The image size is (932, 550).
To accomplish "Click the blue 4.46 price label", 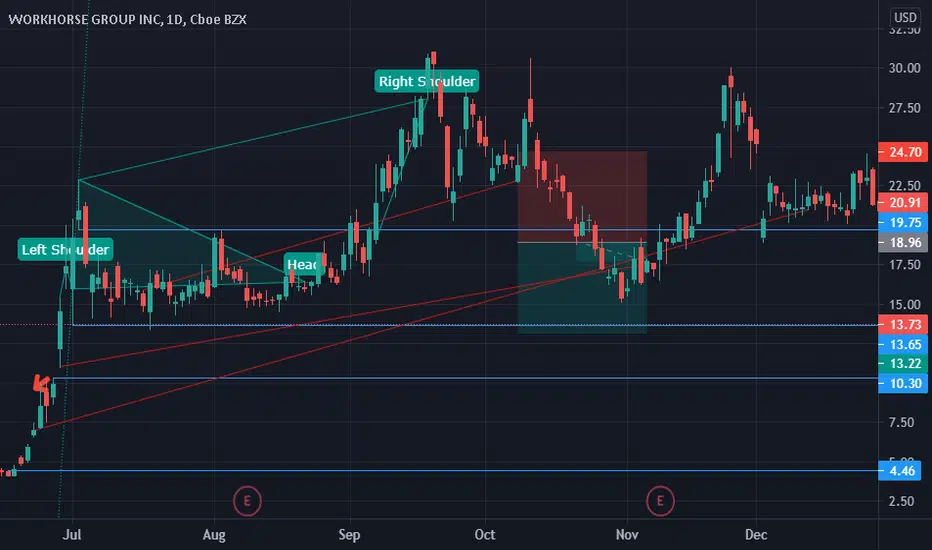I will pos(902,471).
